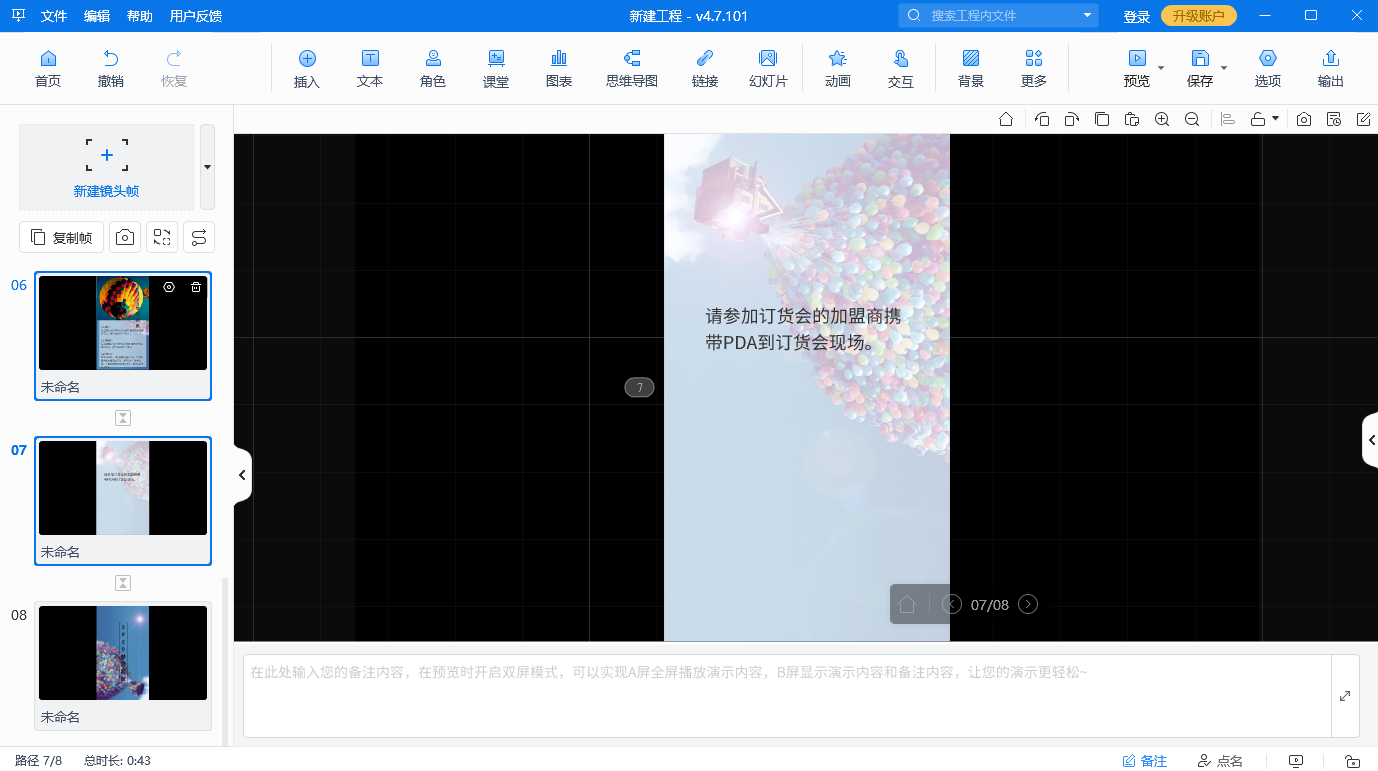
Task: Open the 动画 animation tool
Action: coord(838,68)
